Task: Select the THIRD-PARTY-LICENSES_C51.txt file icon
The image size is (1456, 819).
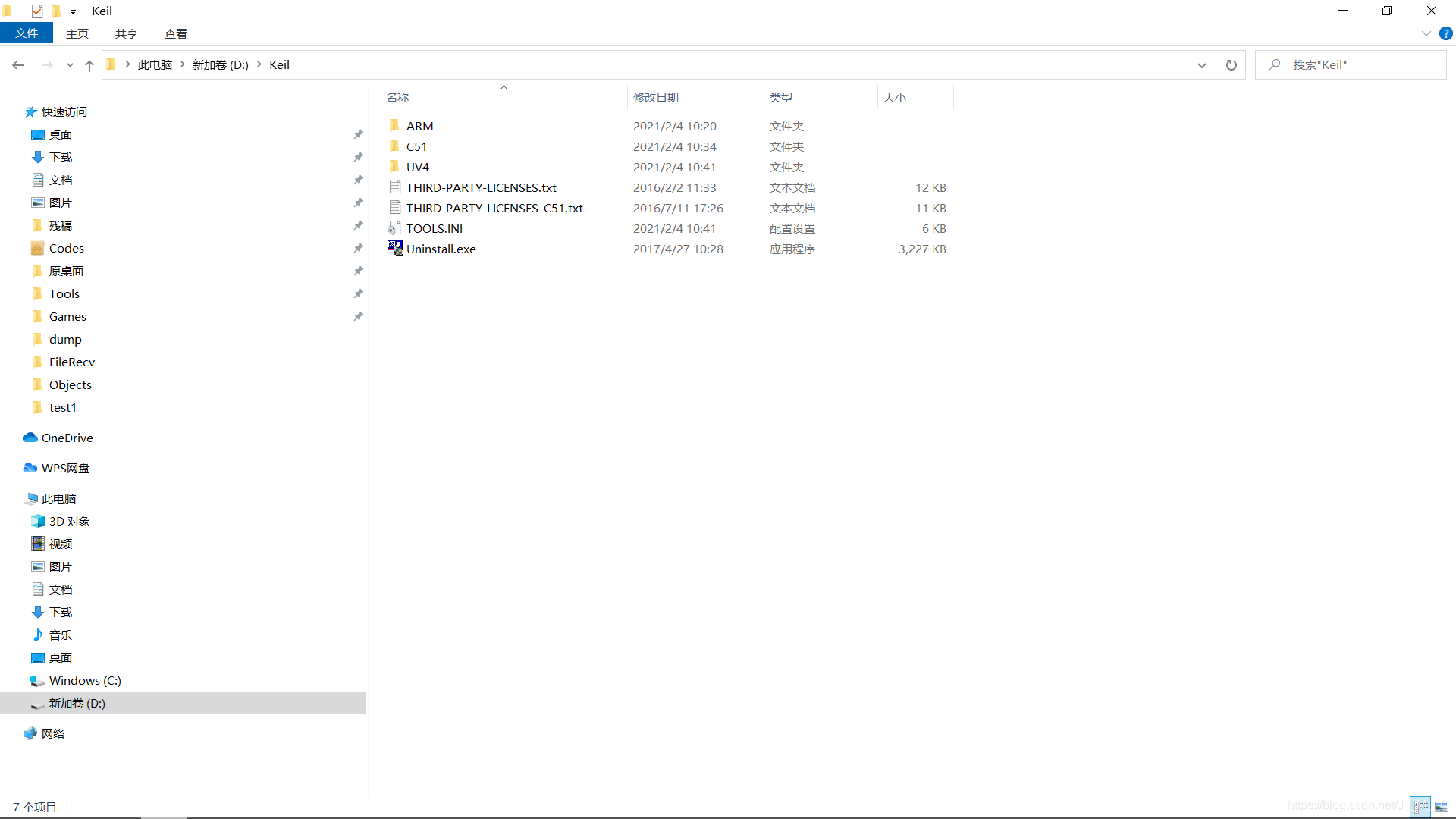Action: pos(394,207)
